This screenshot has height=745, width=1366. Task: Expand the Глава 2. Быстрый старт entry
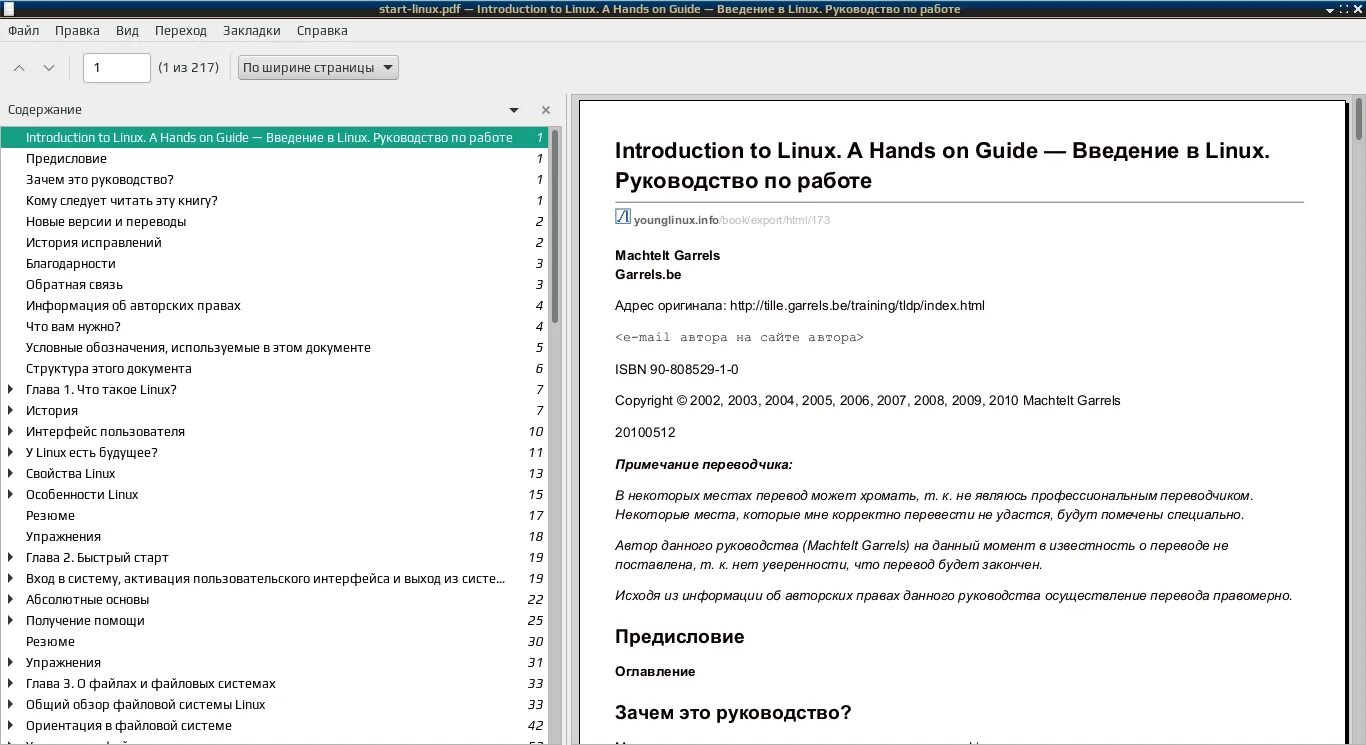point(11,558)
